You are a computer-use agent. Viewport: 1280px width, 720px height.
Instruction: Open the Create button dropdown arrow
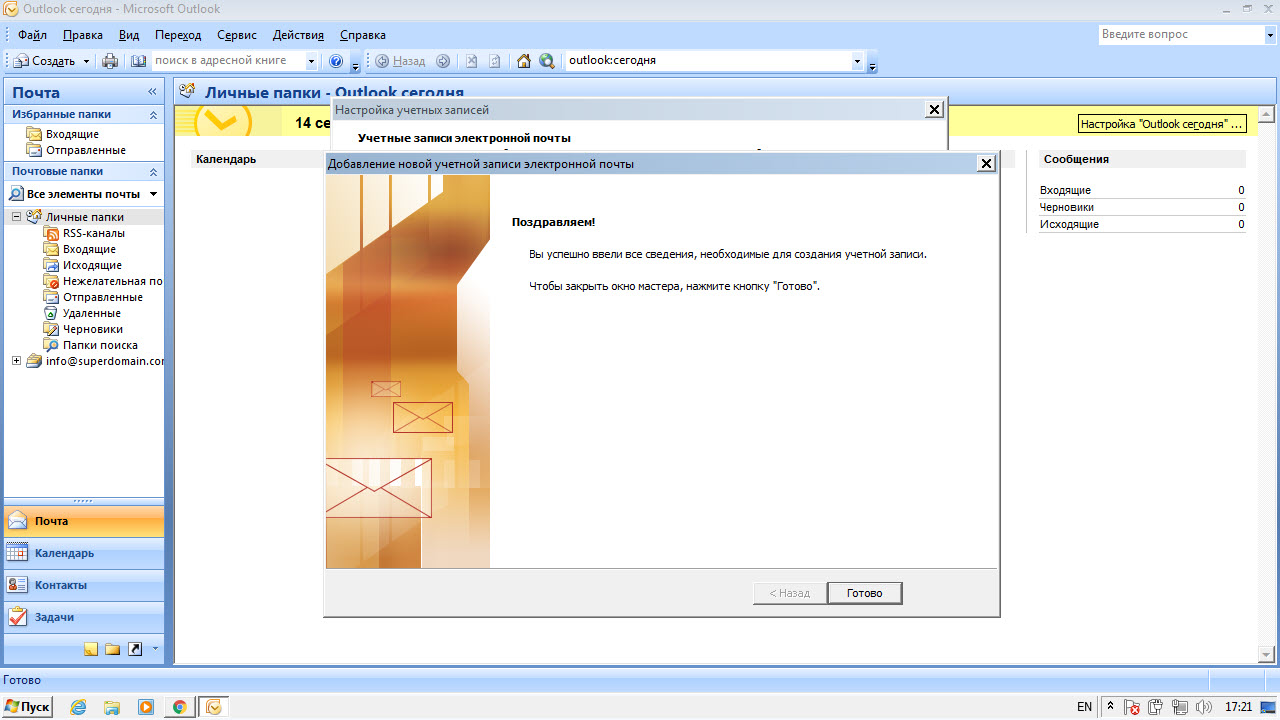(x=86, y=61)
